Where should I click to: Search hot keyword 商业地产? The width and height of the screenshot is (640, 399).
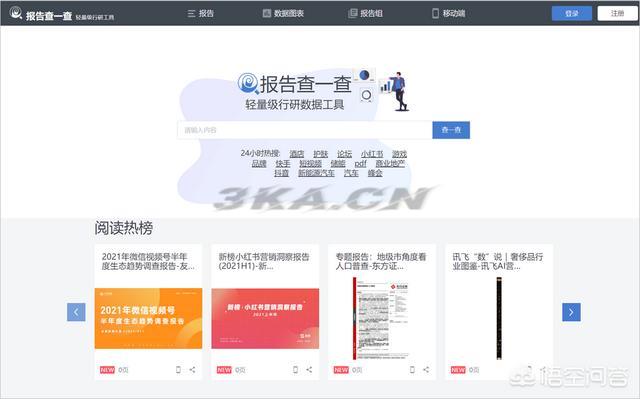(x=390, y=164)
